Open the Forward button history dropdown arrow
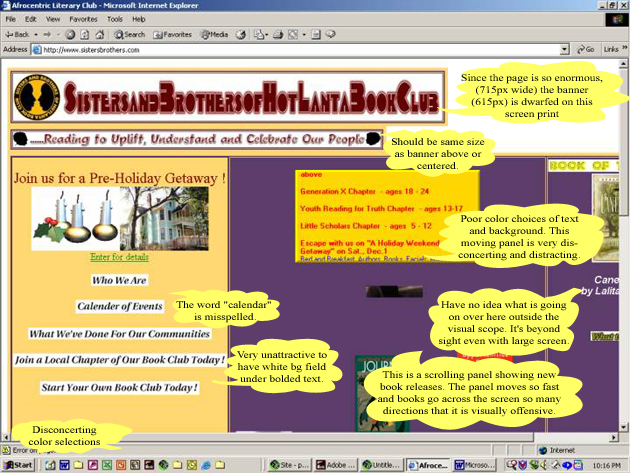This screenshot has height=473, width=630. pos(58,35)
